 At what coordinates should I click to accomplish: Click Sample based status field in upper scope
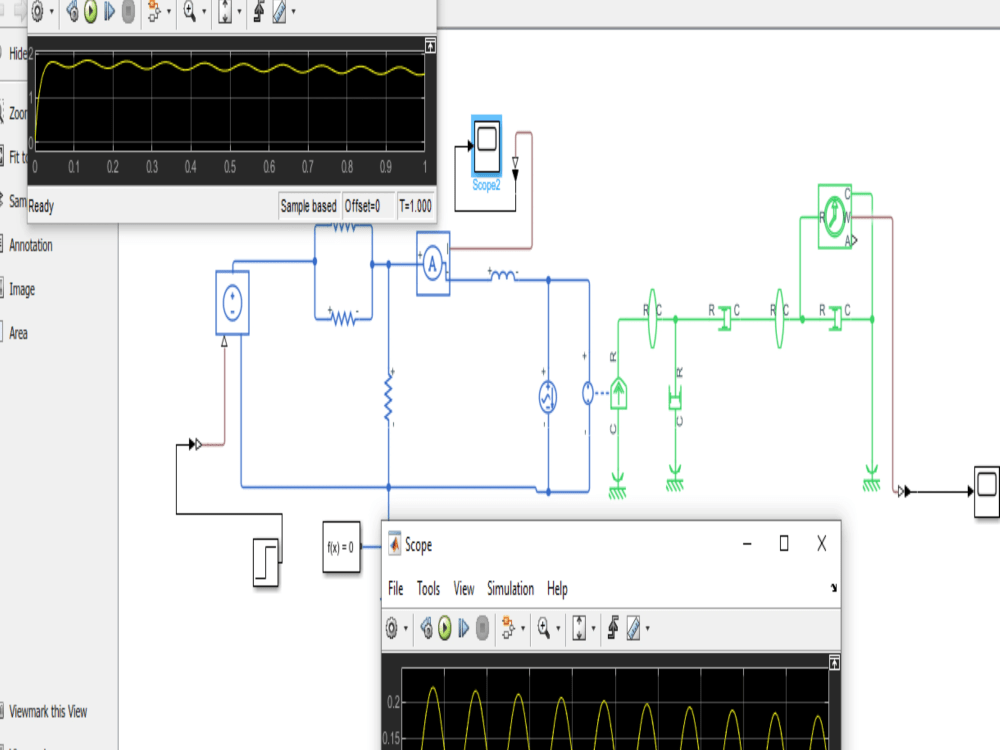(309, 206)
